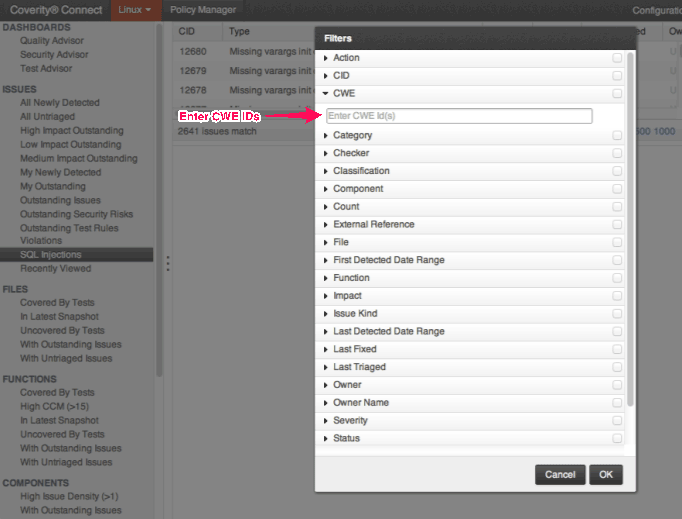Viewport: 682px width, 519px height.
Task: Check the Component filter checkbox
Action: point(617,189)
